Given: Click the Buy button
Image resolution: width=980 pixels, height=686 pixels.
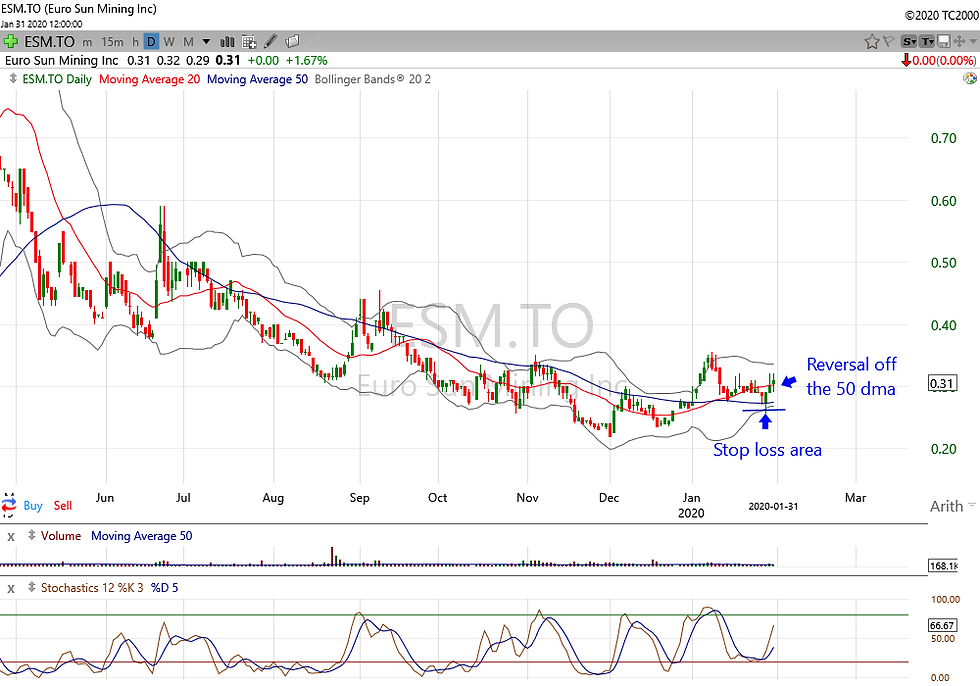Looking at the screenshot, I should 33,505.
